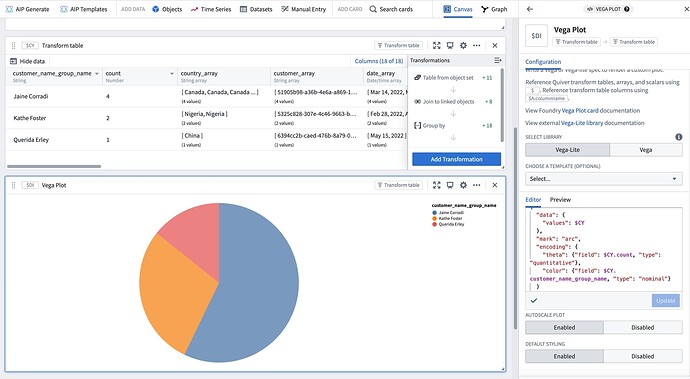Screen dimensions: 690x379
Task: Click the Vega Plot card drag handle
Action: click(x=13, y=185)
